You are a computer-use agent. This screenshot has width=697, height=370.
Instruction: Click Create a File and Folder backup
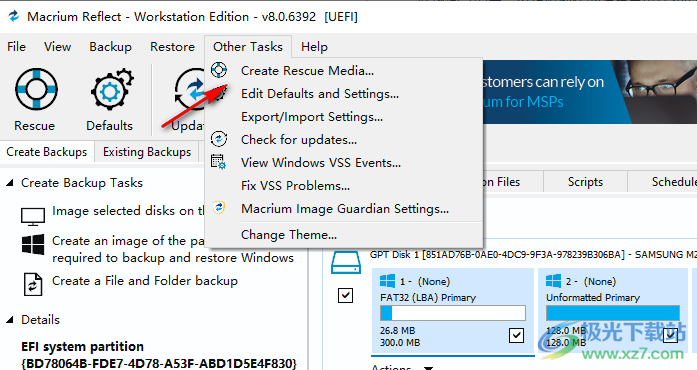[x=145, y=281]
